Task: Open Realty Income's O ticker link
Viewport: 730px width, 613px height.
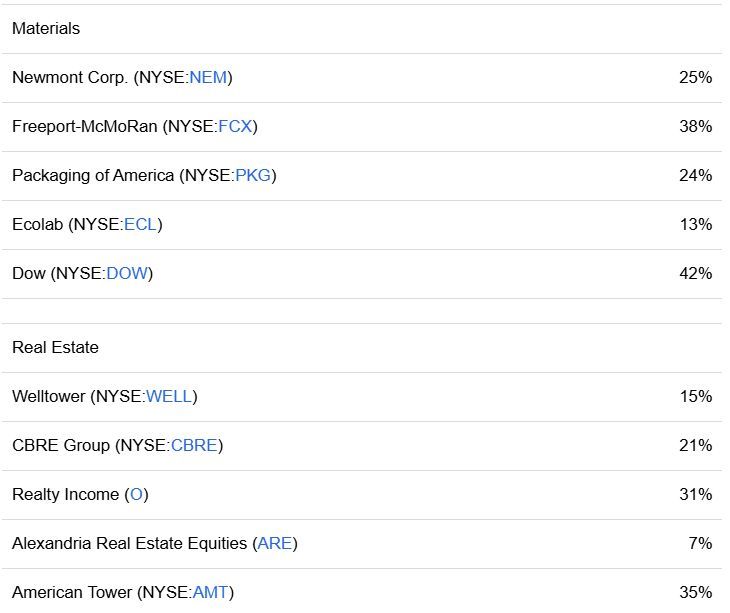Action: pyautogui.click(x=136, y=494)
